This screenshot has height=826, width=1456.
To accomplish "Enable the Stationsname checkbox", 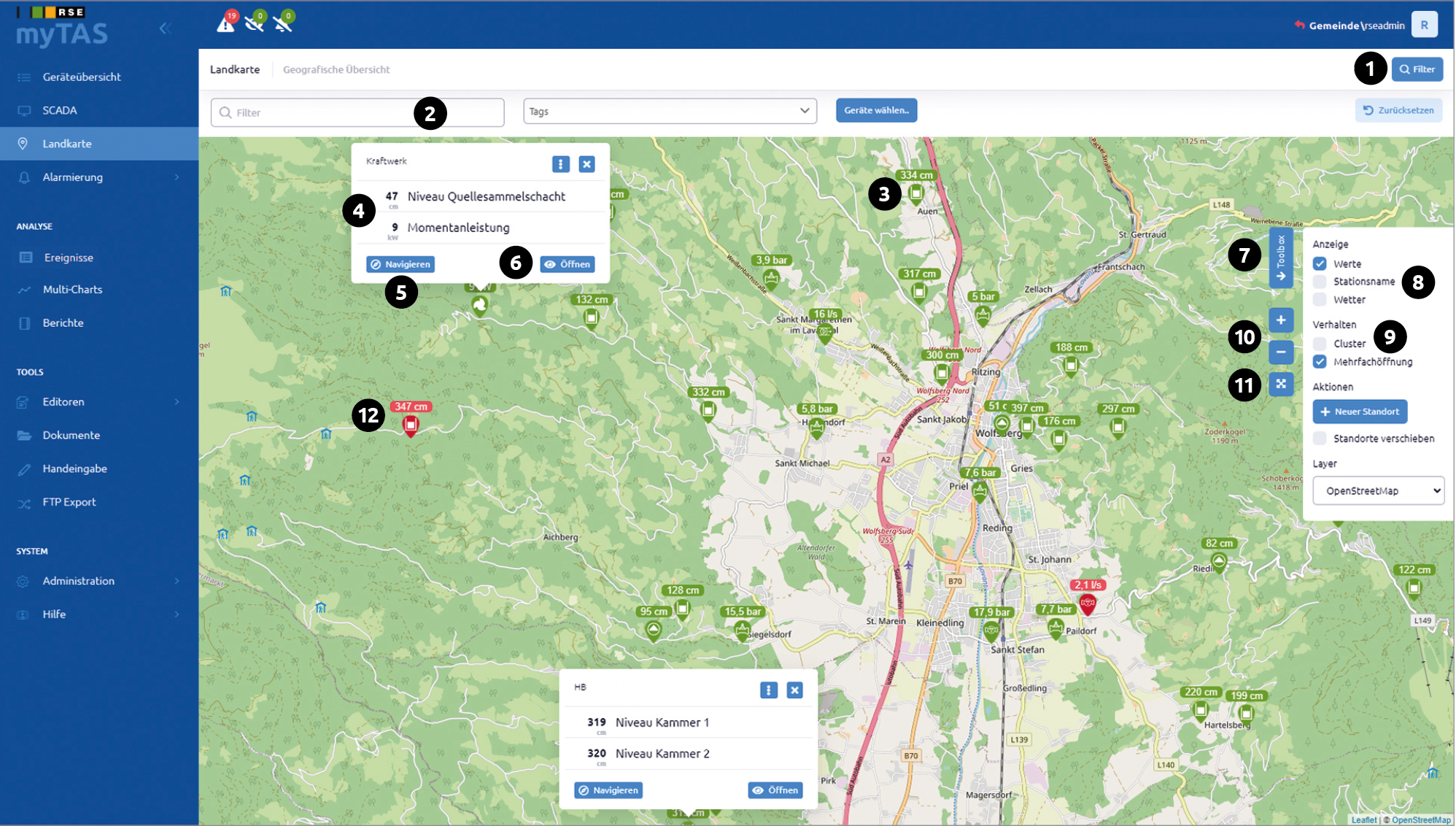I will click(1320, 282).
